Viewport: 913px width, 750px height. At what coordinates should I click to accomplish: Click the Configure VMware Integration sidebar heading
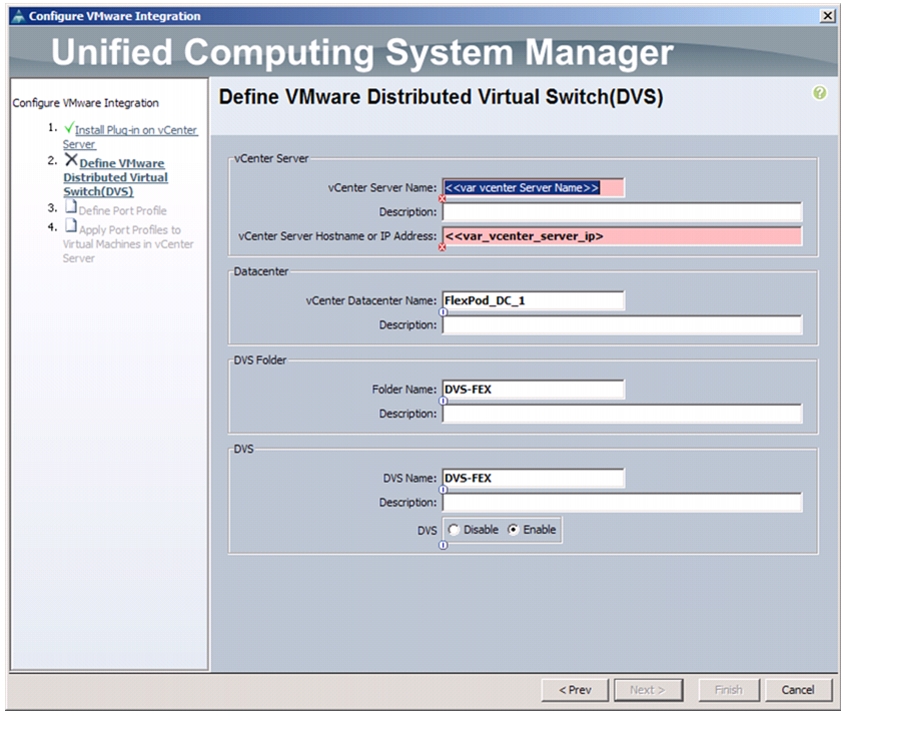(86, 103)
